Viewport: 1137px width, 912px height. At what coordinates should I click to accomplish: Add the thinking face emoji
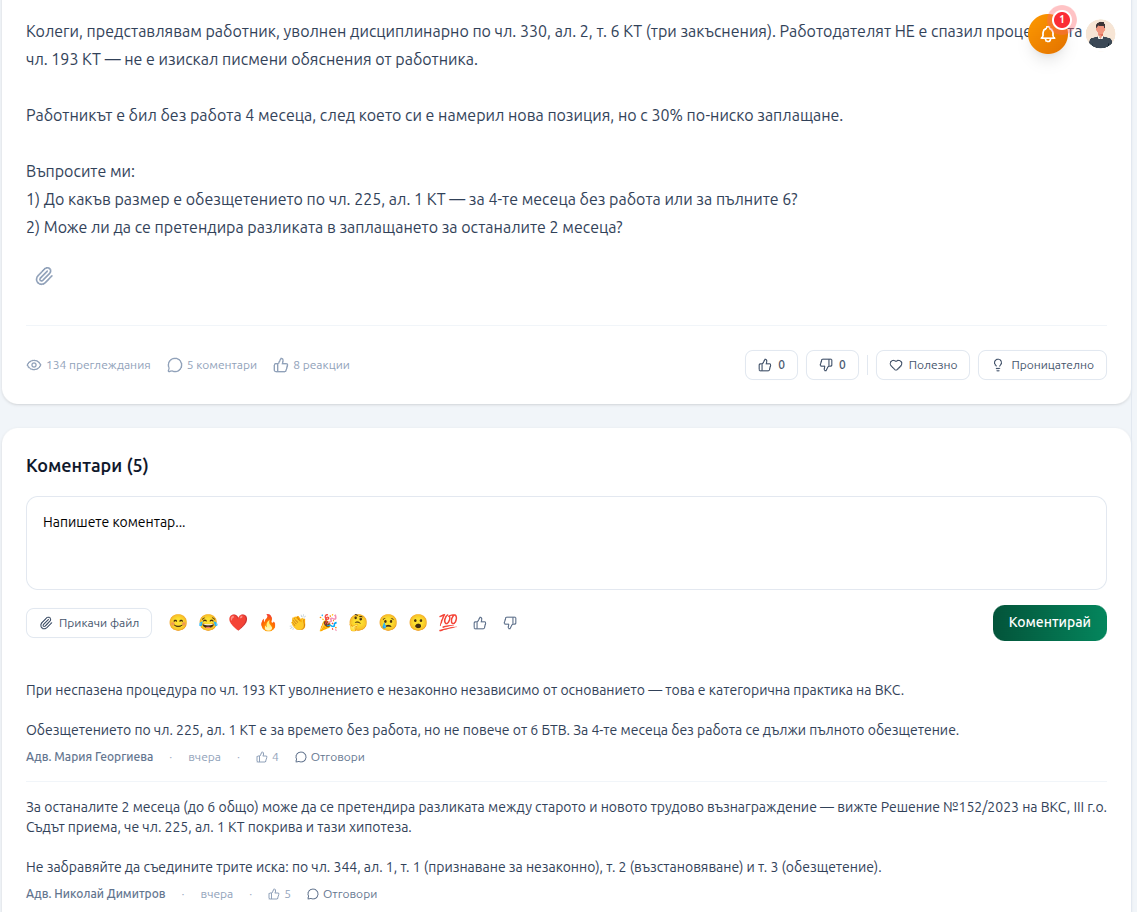click(x=358, y=623)
